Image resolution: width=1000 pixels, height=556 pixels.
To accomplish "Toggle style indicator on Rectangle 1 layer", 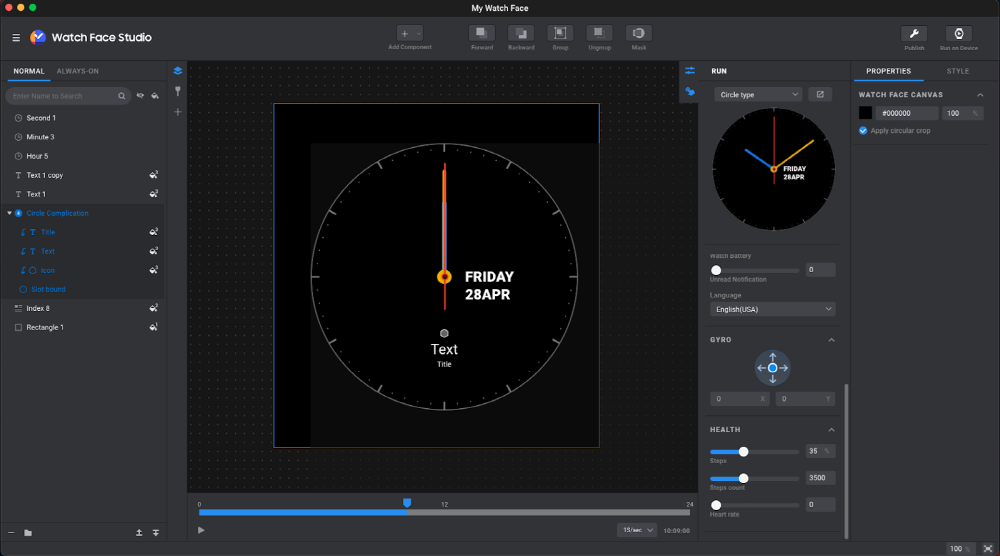I will pyautogui.click(x=154, y=327).
